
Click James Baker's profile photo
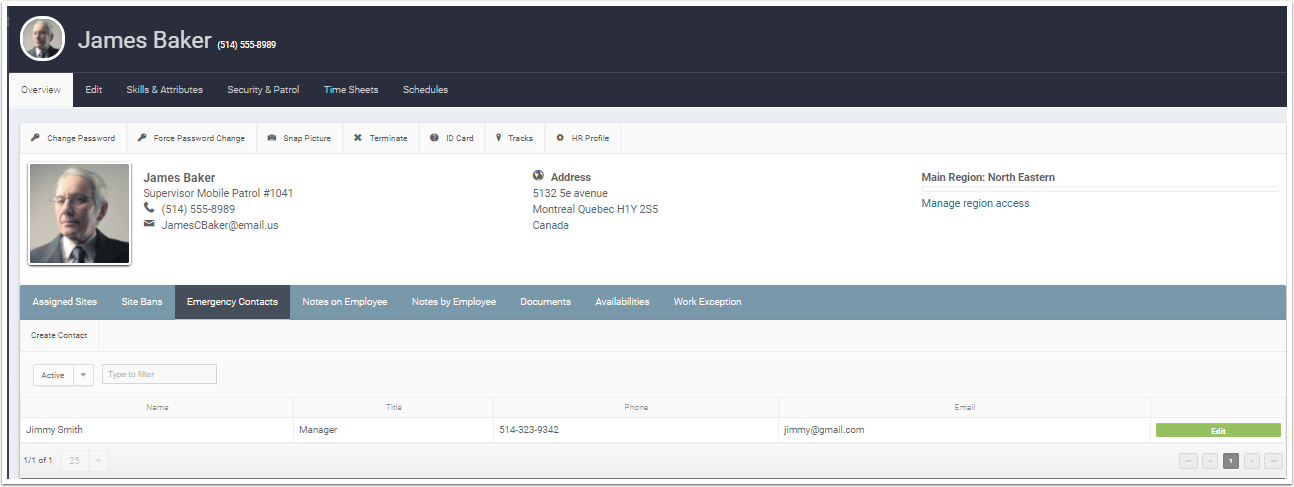(79, 214)
